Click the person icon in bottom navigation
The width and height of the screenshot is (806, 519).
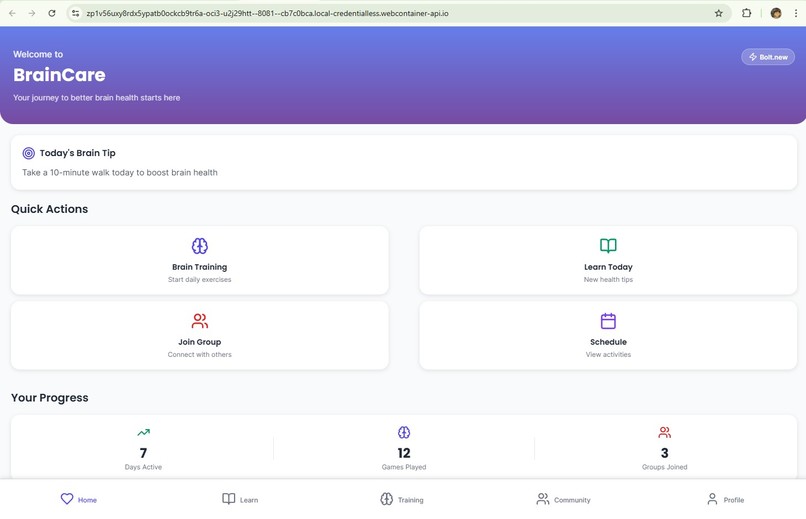pyautogui.click(x=712, y=499)
